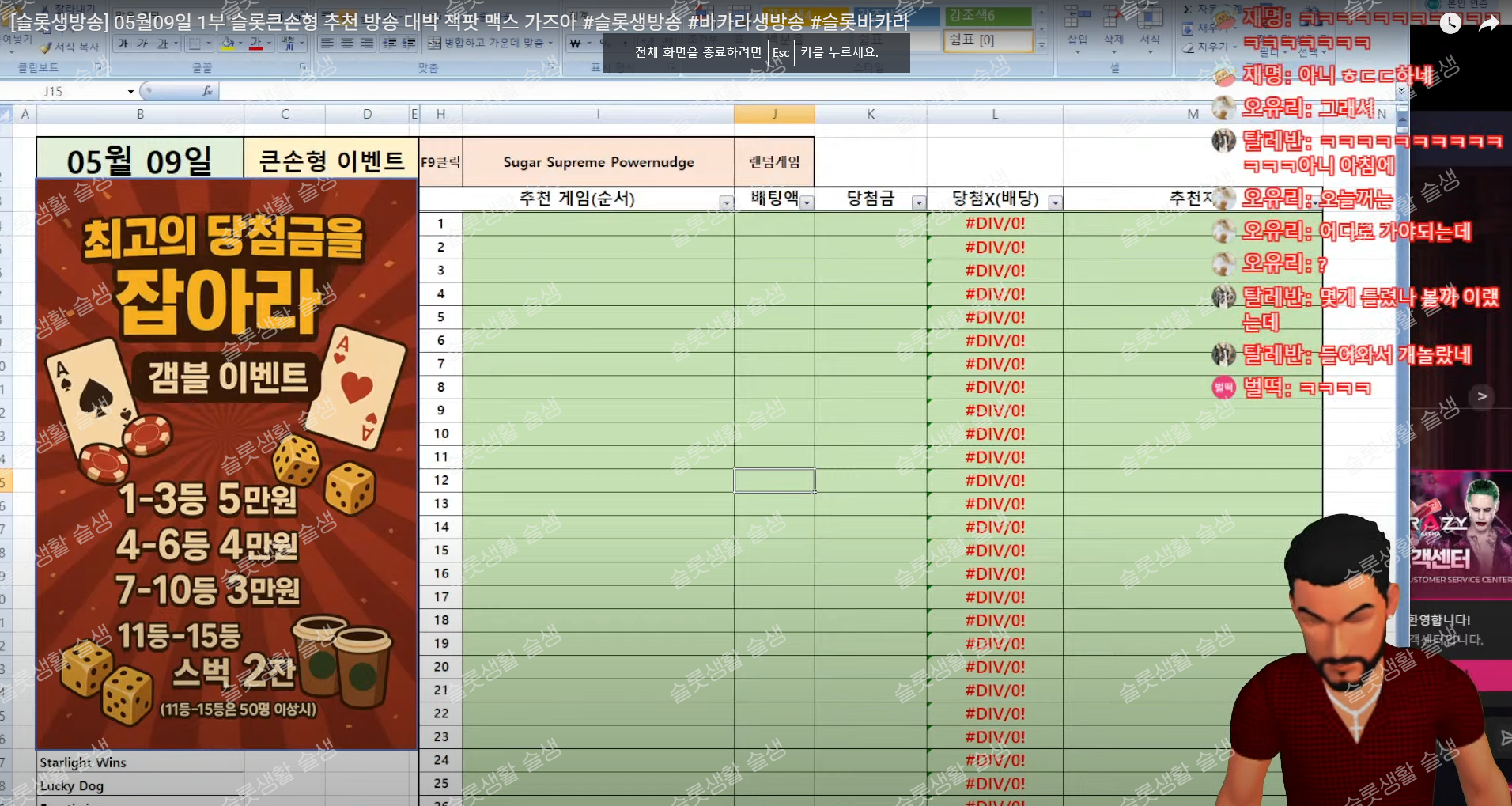The width and height of the screenshot is (1512, 806).
Task: Click into the formula bar field
Action: pyautogui.click(x=807, y=92)
